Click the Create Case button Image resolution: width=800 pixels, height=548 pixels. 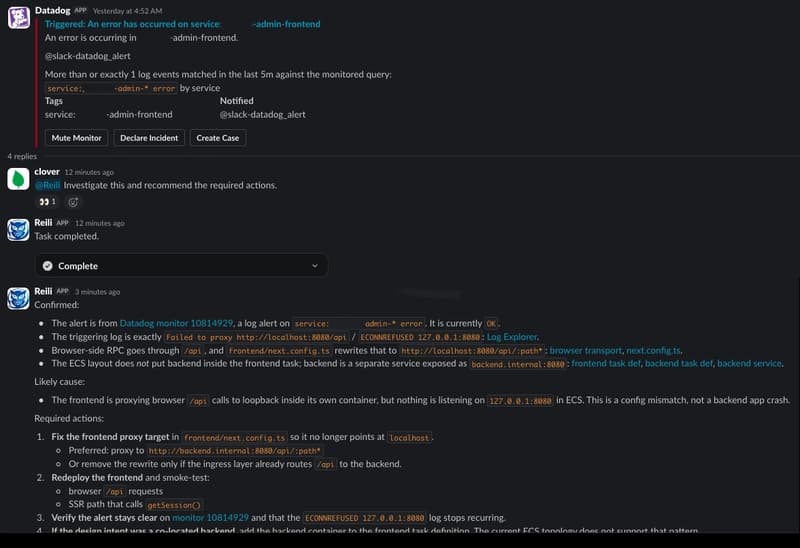[x=218, y=138]
